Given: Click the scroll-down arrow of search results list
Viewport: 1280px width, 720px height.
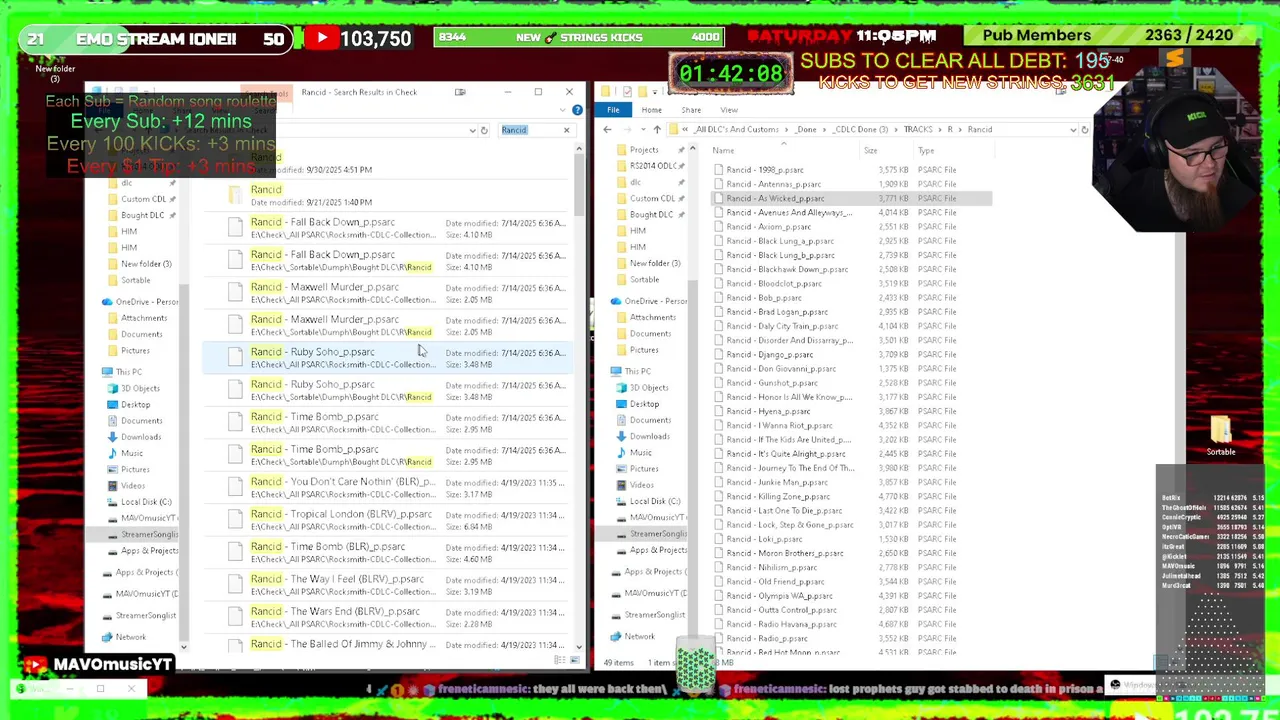Looking at the screenshot, I should pyautogui.click(x=579, y=647).
